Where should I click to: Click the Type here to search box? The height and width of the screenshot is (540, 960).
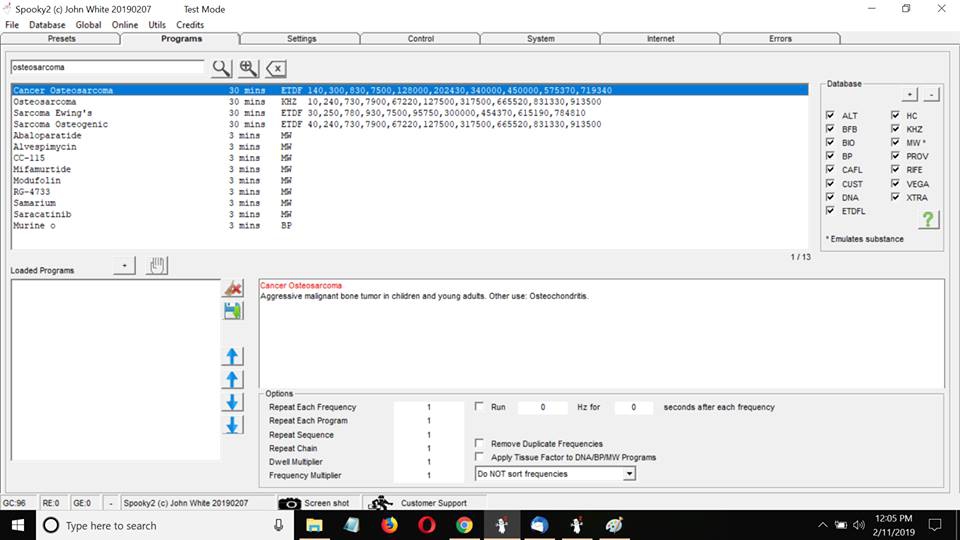[x=165, y=525]
